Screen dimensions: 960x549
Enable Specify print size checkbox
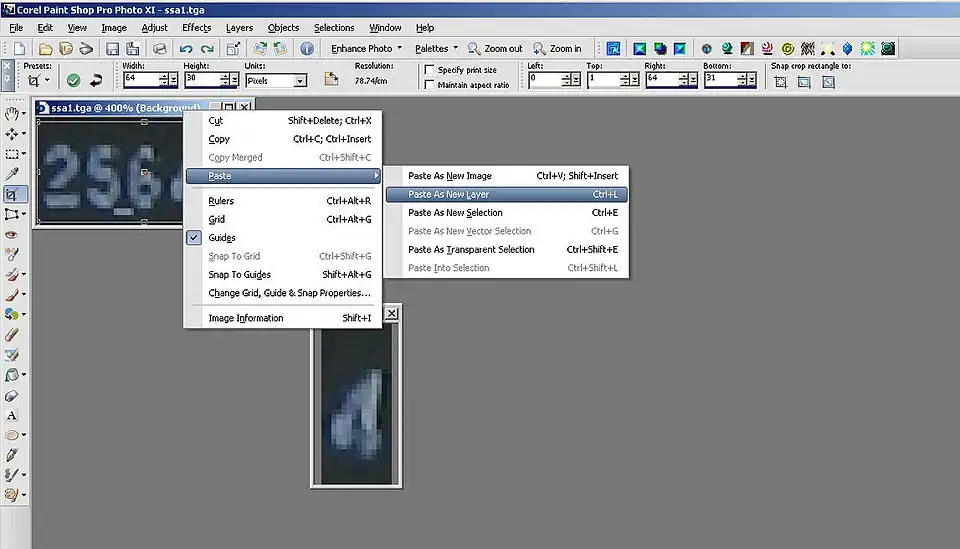click(x=429, y=70)
